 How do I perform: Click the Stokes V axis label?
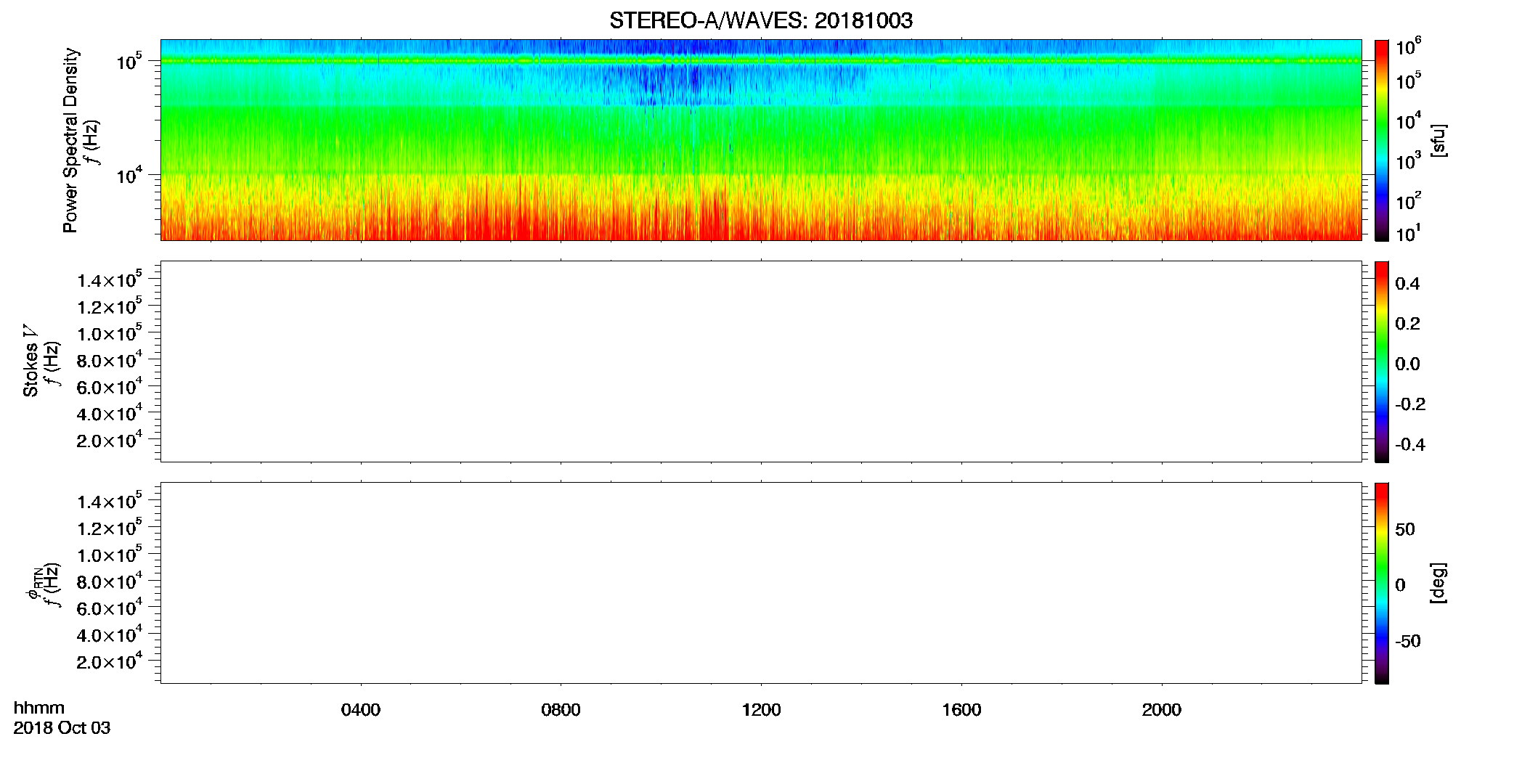30,361
